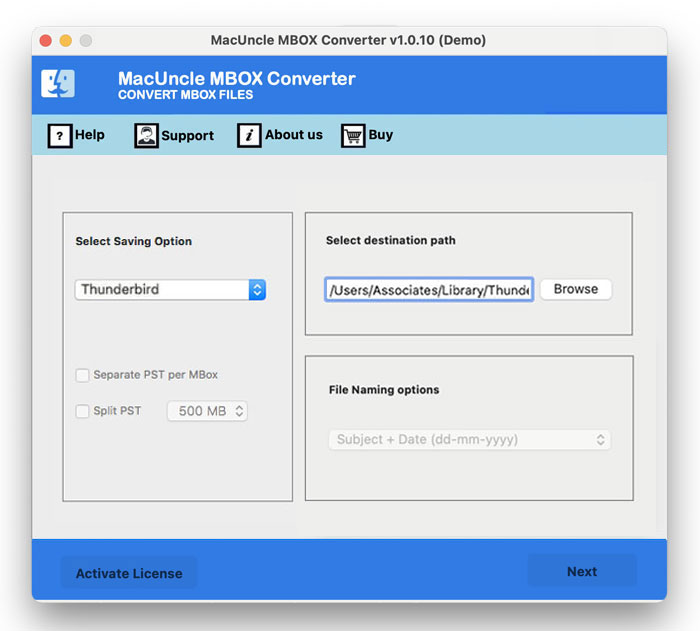Enable Separate PST per MBox checkbox

click(x=83, y=375)
